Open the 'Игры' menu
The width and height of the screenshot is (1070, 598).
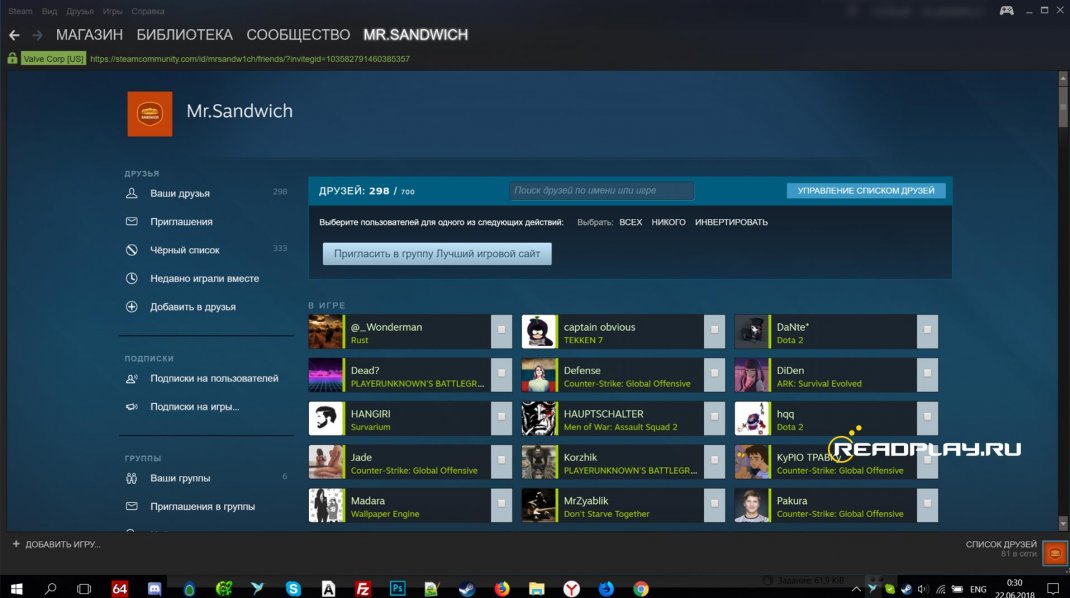tap(113, 11)
